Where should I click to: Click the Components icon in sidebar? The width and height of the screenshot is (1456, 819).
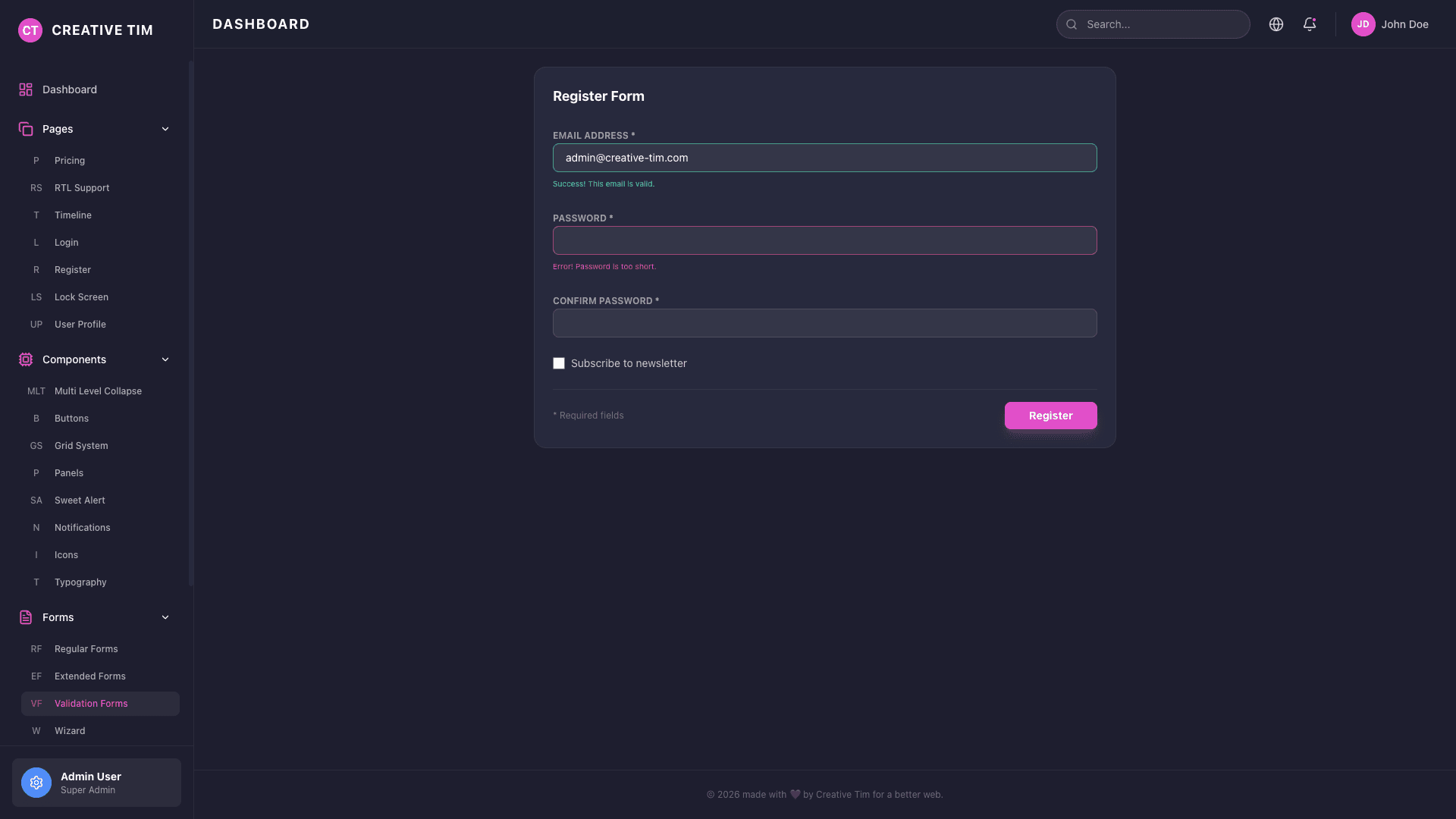click(27, 359)
